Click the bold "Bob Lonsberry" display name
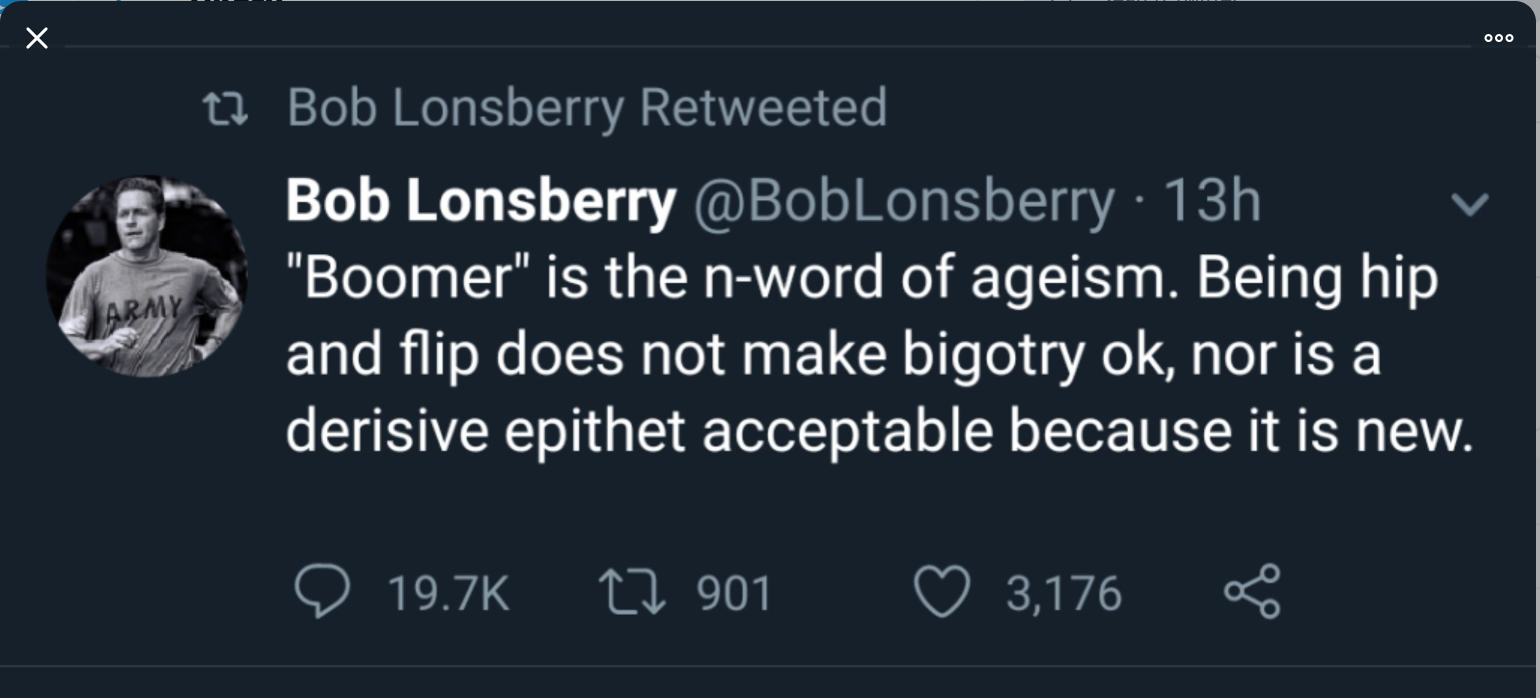Image resolution: width=1540 pixels, height=698 pixels. (481, 202)
